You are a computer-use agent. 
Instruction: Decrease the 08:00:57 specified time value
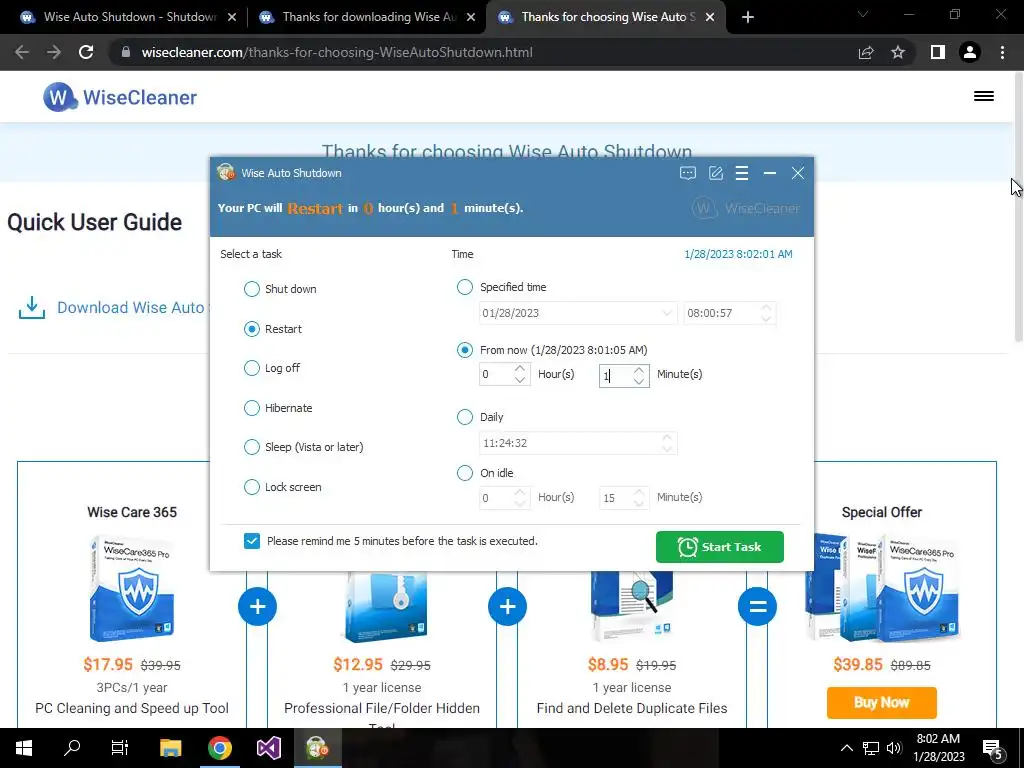(767, 318)
